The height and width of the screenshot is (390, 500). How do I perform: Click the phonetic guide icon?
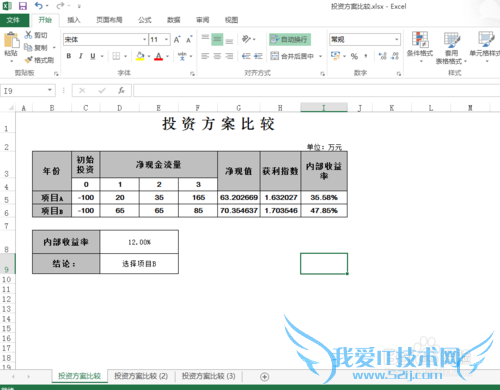point(182,56)
